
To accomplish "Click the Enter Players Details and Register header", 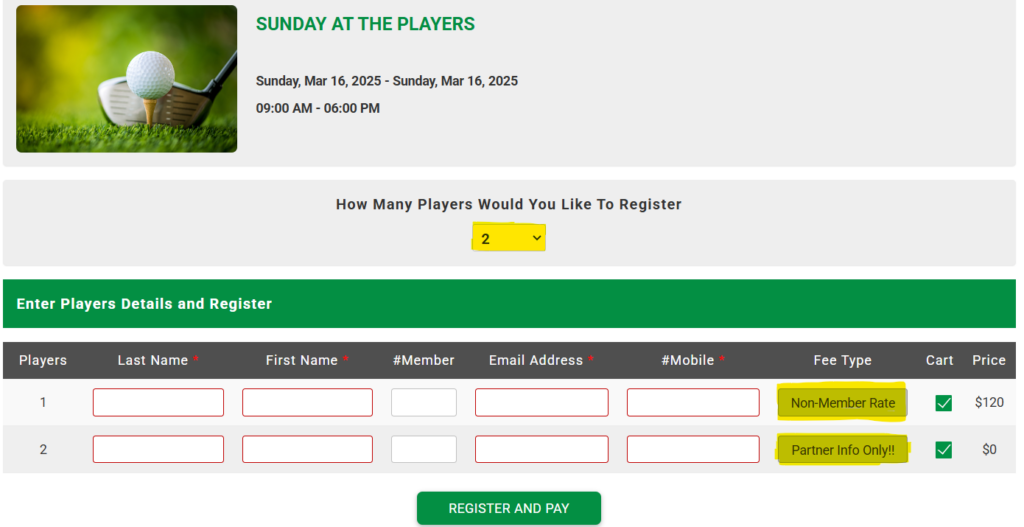I will 144,304.
